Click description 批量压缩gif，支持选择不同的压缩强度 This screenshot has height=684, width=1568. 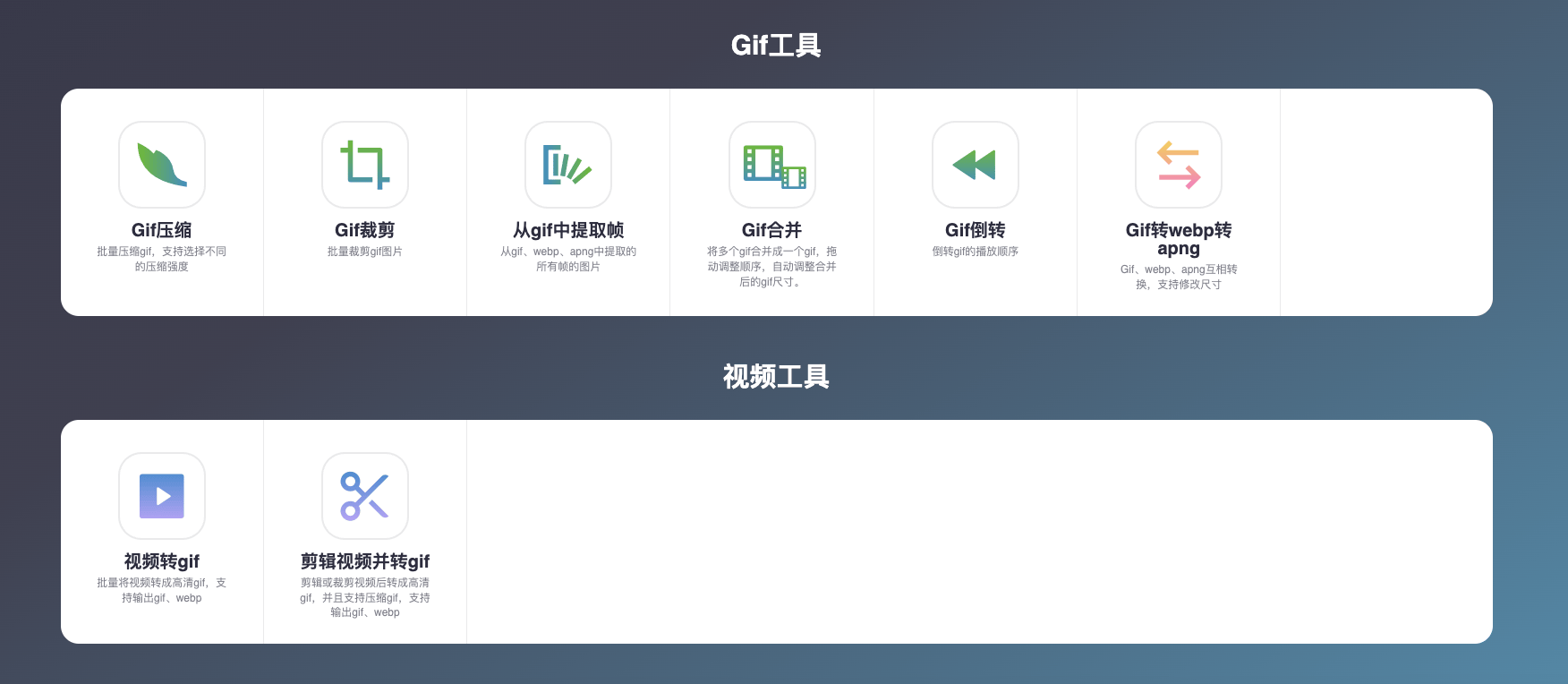pyautogui.click(x=162, y=259)
